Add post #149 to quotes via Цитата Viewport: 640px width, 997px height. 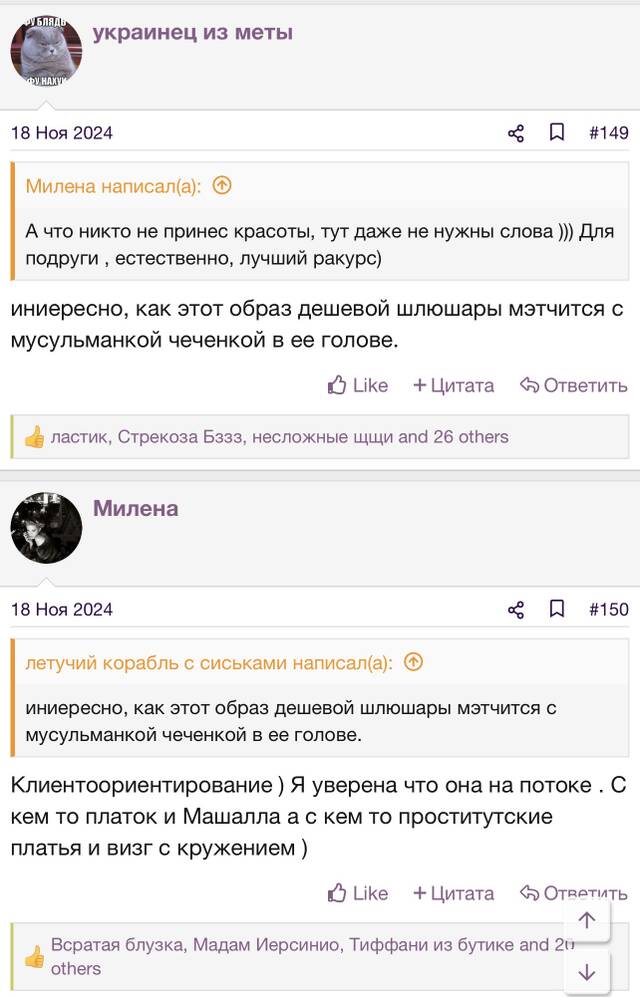point(453,385)
